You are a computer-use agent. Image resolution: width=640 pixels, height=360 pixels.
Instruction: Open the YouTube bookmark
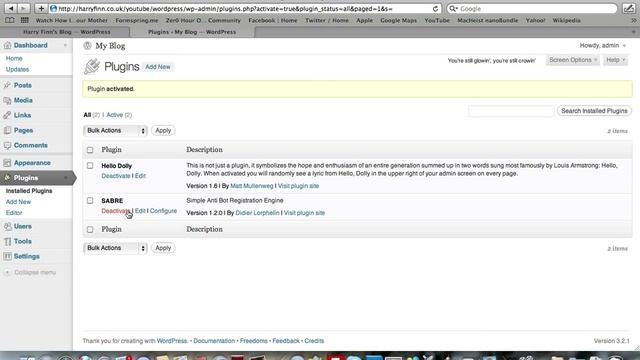[x=437, y=20]
